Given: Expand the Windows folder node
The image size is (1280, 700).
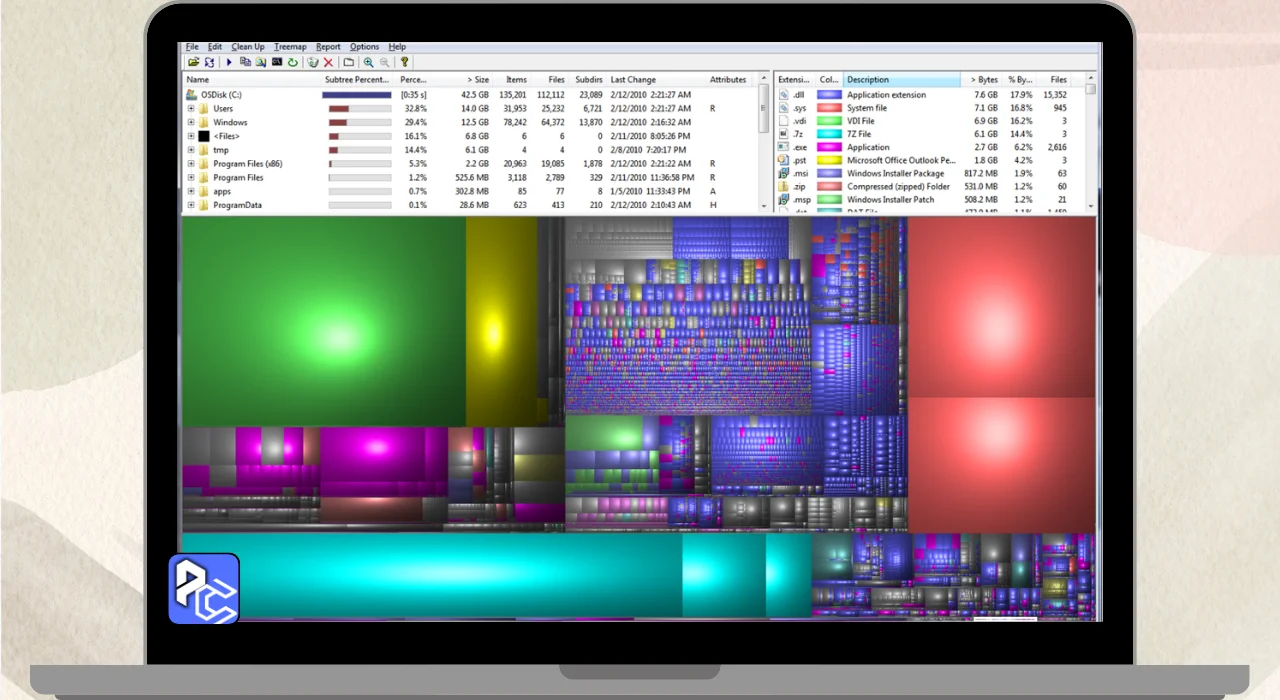Looking at the screenshot, I should 190,122.
